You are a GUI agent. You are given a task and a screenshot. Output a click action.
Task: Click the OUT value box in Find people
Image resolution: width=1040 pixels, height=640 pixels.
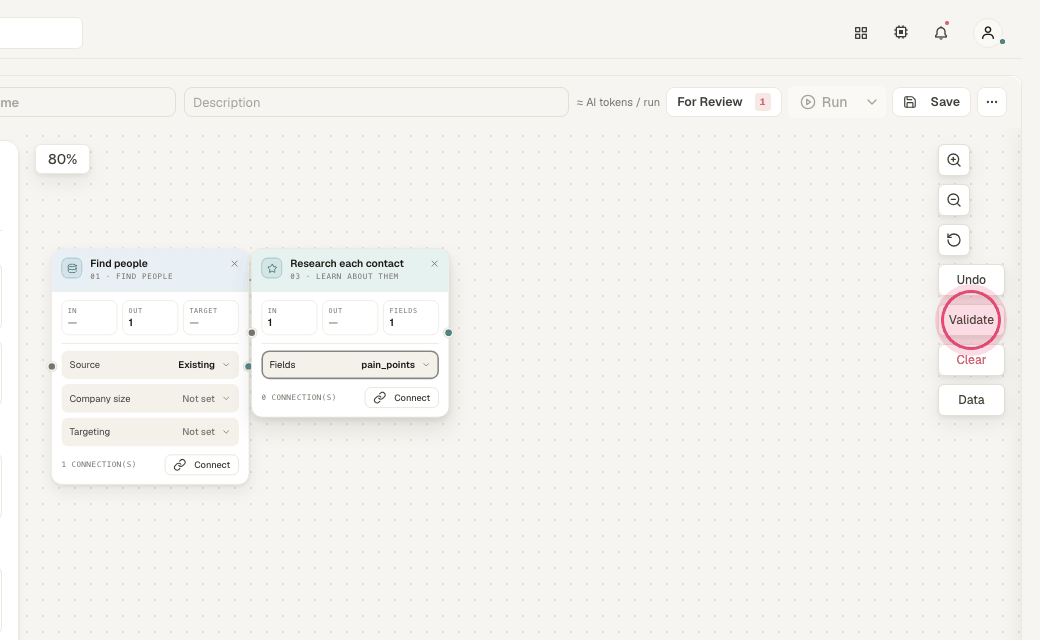[x=150, y=317]
